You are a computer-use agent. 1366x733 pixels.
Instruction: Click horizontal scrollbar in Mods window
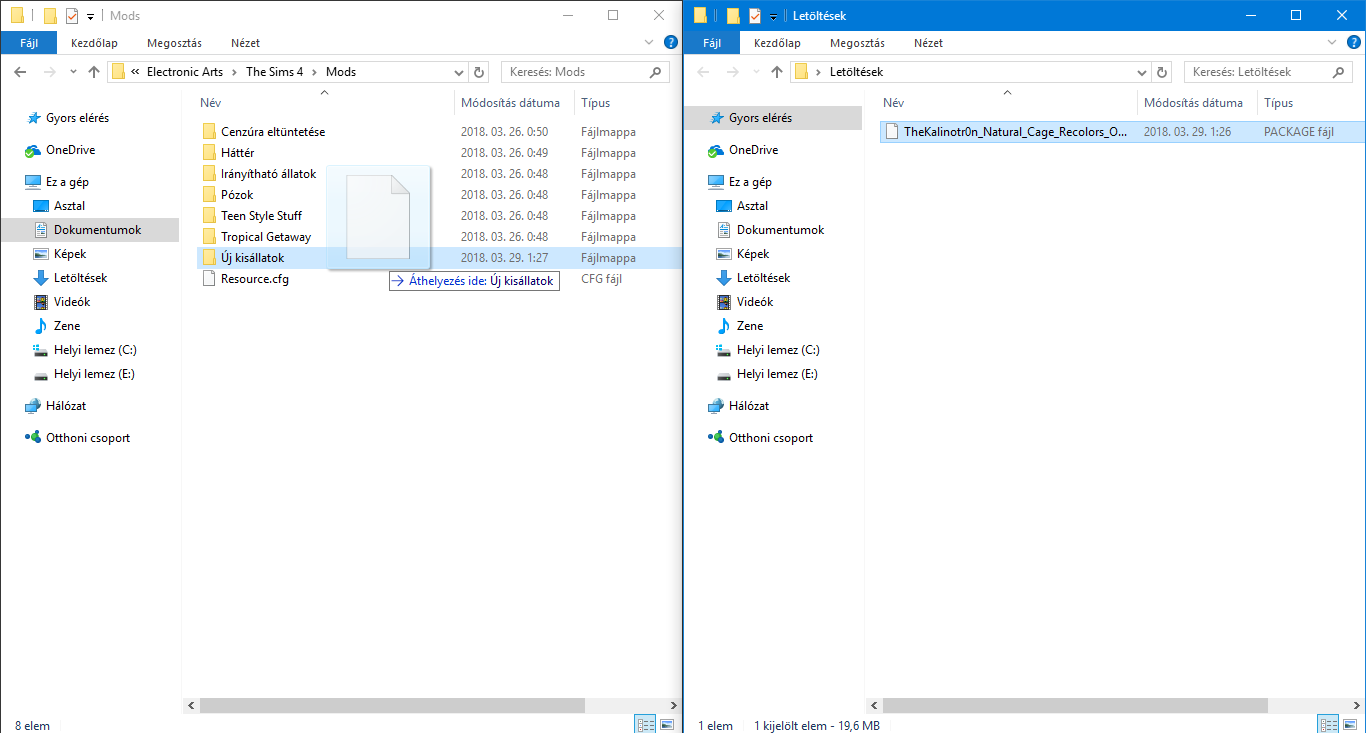click(x=392, y=705)
